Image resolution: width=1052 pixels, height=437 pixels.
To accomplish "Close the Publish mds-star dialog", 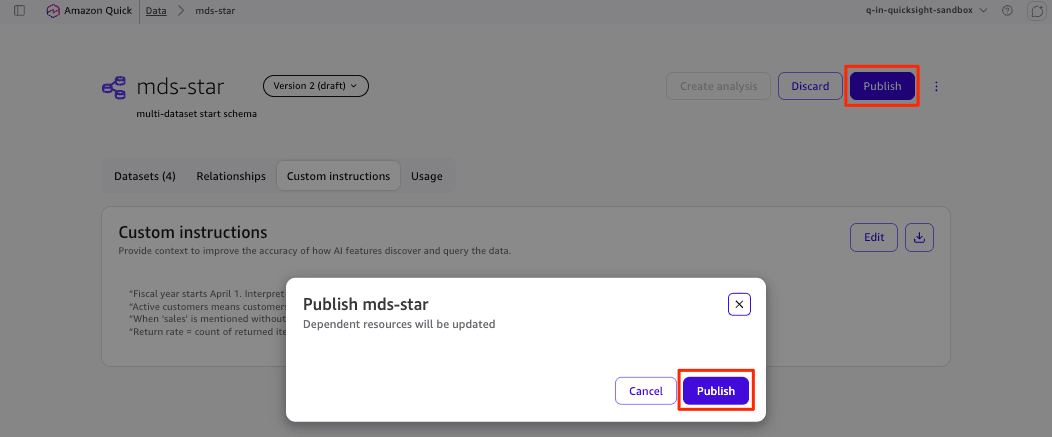I will click(x=739, y=304).
